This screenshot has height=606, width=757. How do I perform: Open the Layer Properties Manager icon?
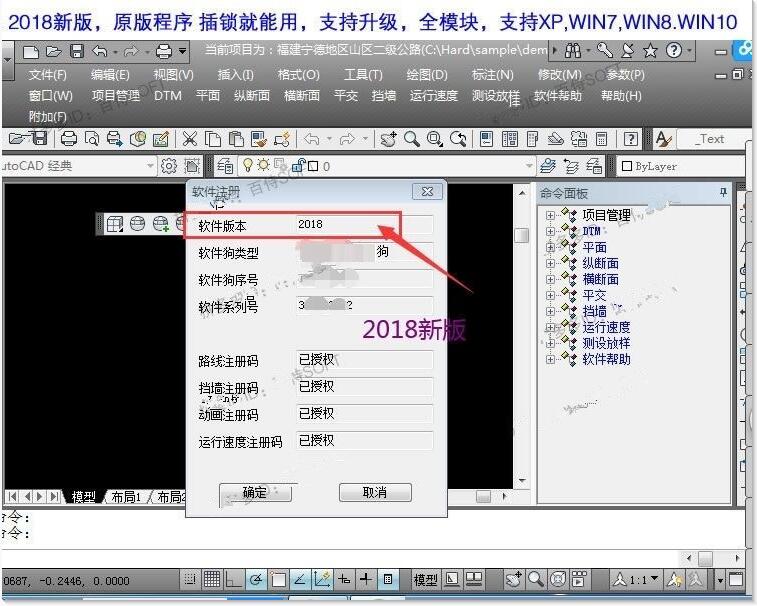pyautogui.click(x=225, y=166)
